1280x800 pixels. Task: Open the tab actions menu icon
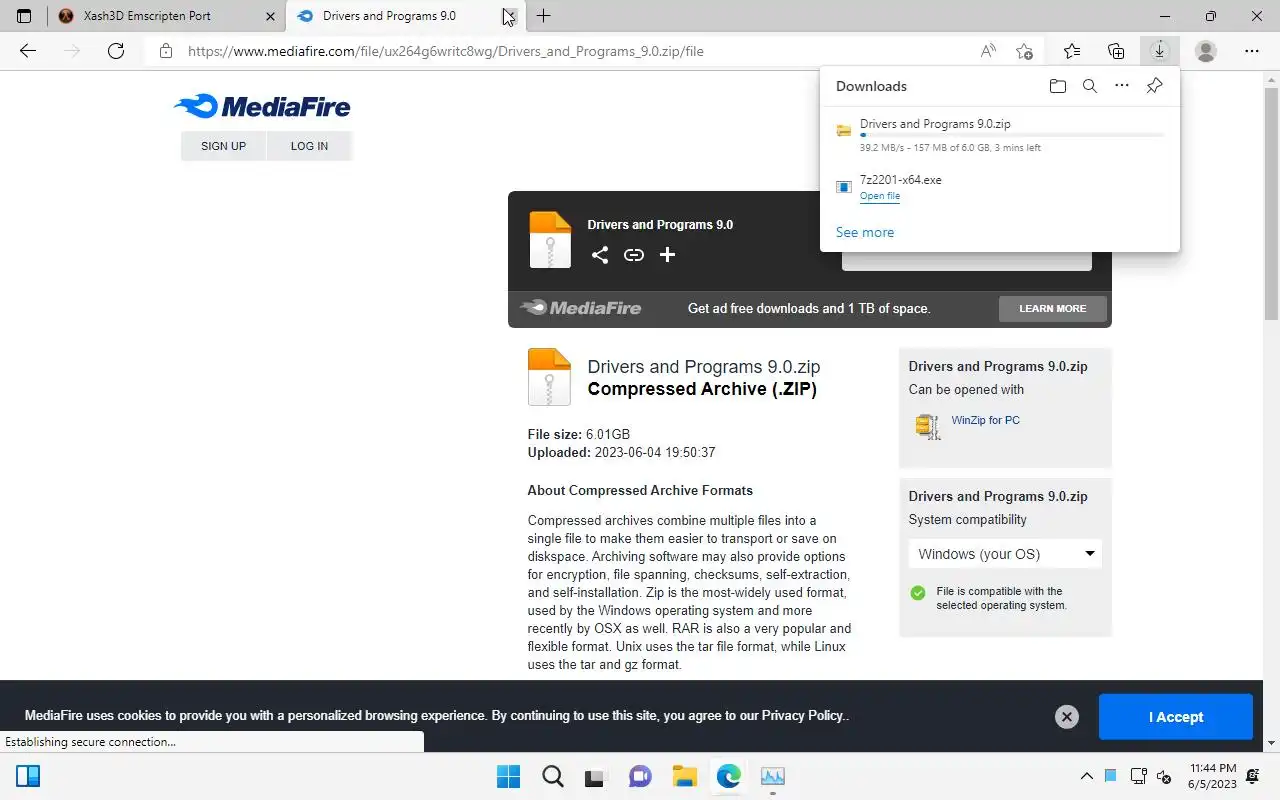coord(24,16)
